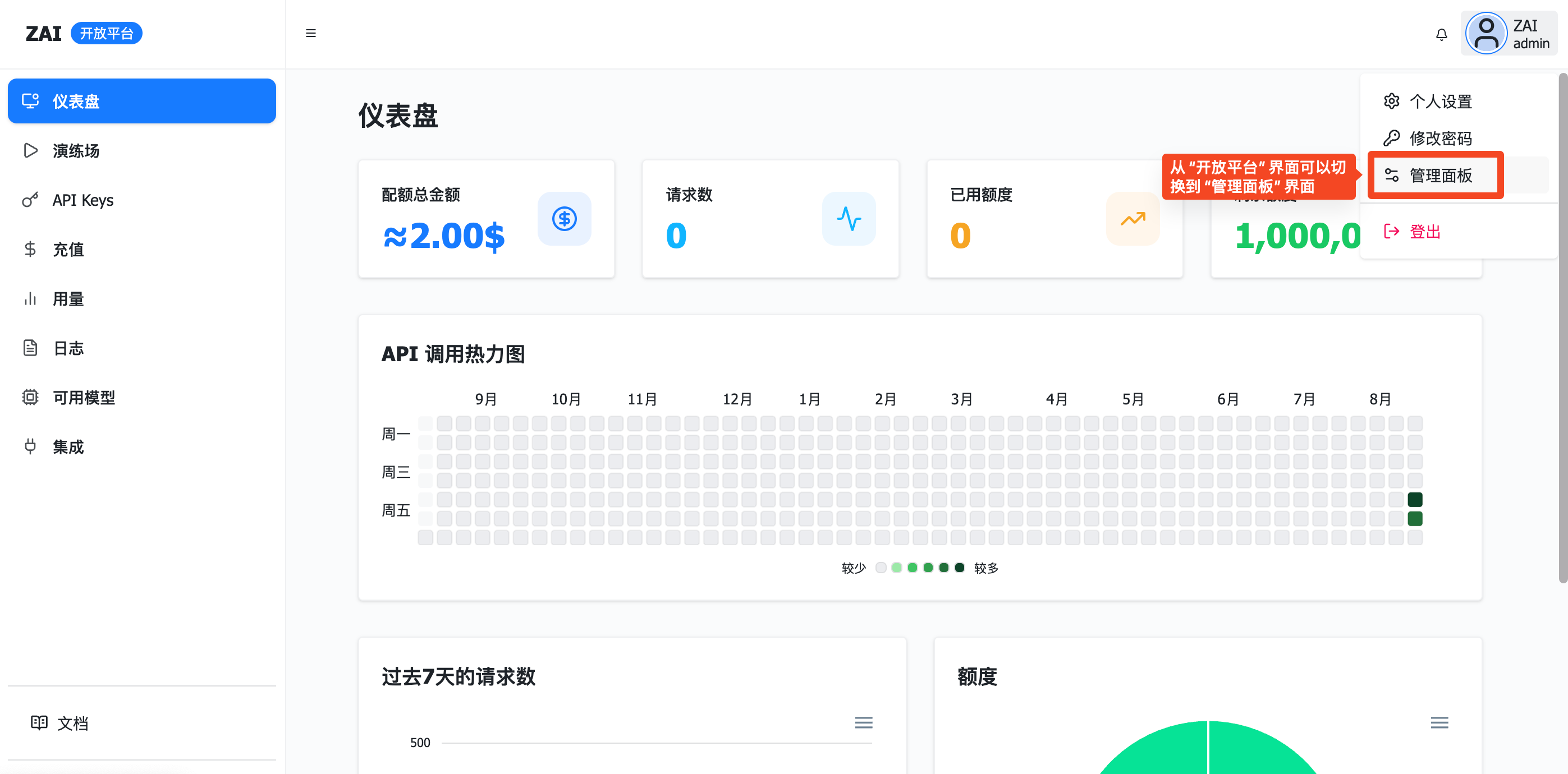Toggle the sidebar hamburger icon
1568x774 pixels.
(310, 34)
